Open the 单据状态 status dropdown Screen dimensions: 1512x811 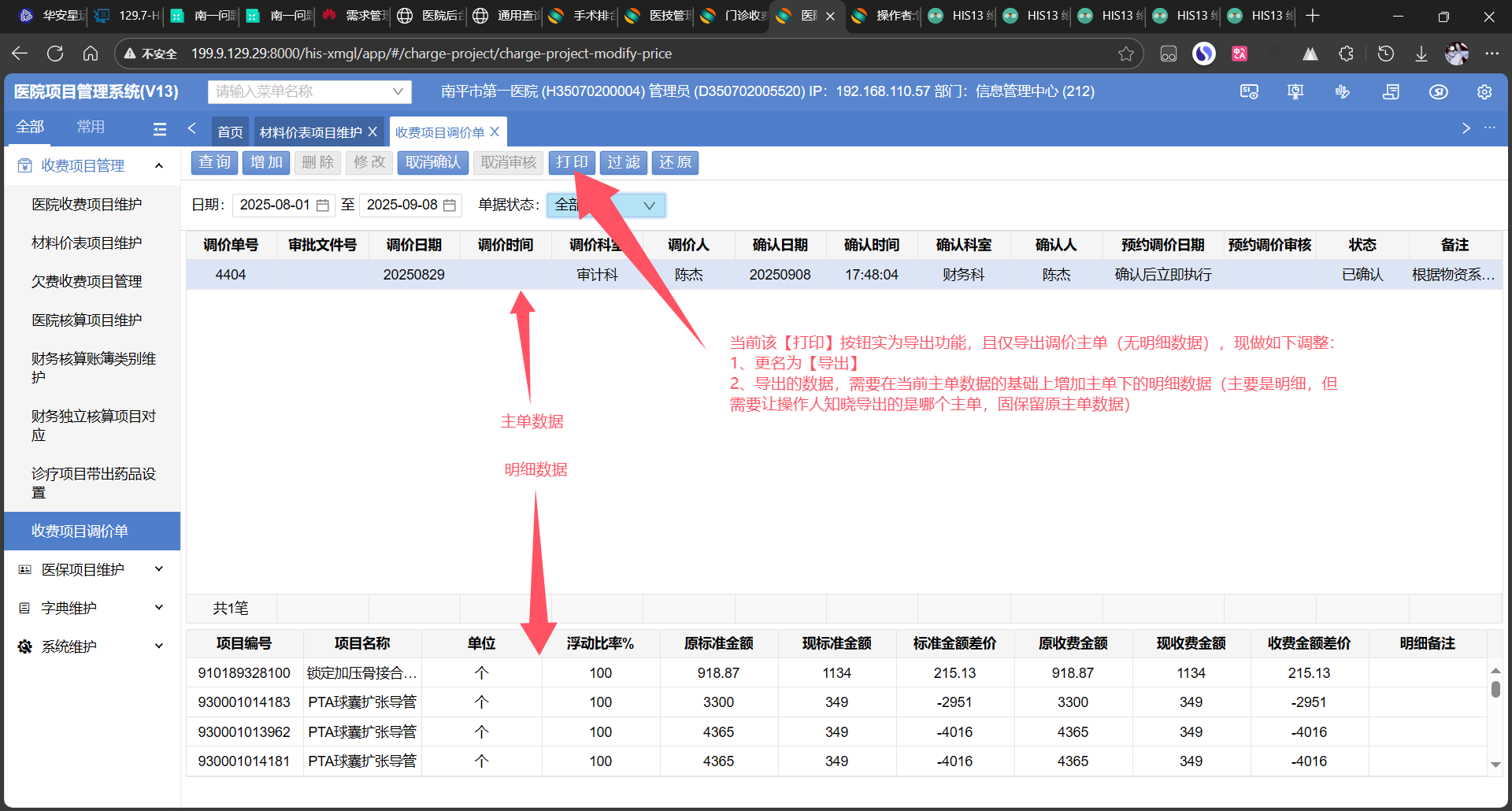tap(606, 206)
